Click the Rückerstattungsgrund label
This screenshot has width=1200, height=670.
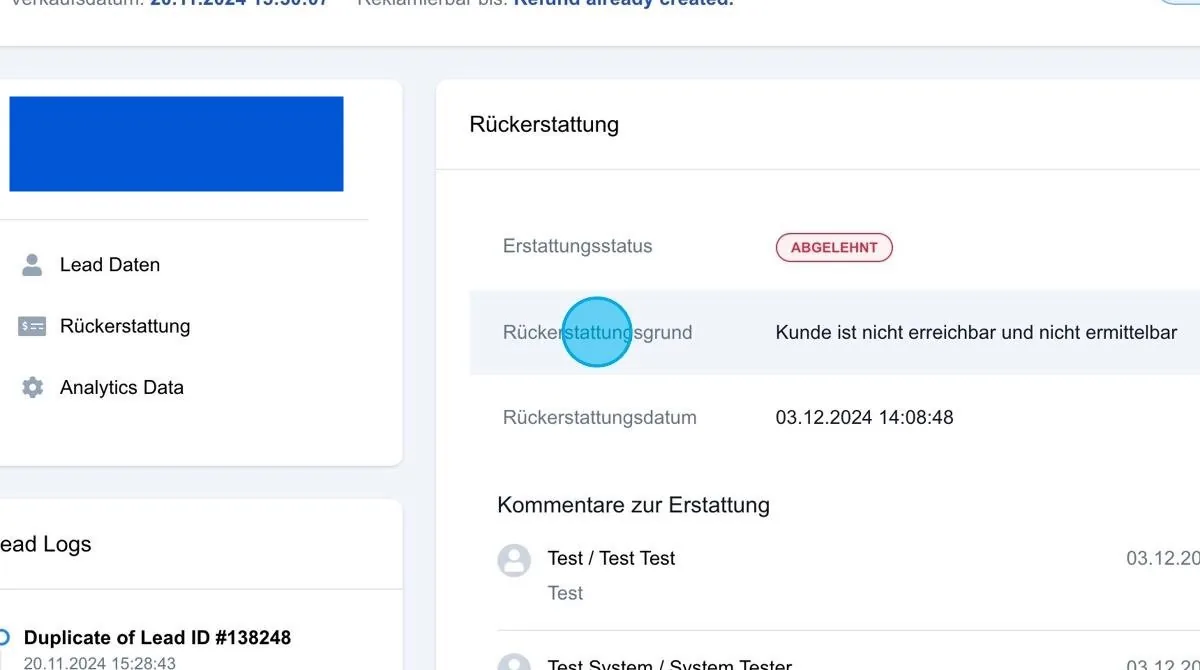pos(598,332)
